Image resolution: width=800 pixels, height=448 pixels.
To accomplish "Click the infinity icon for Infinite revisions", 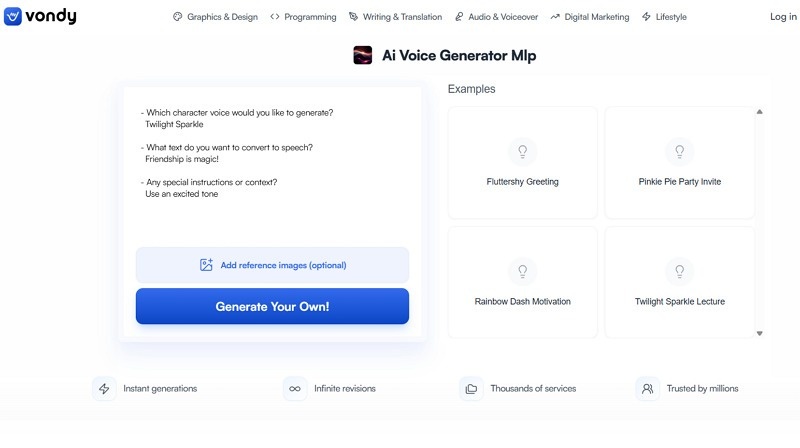I will [x=294, y=388].
